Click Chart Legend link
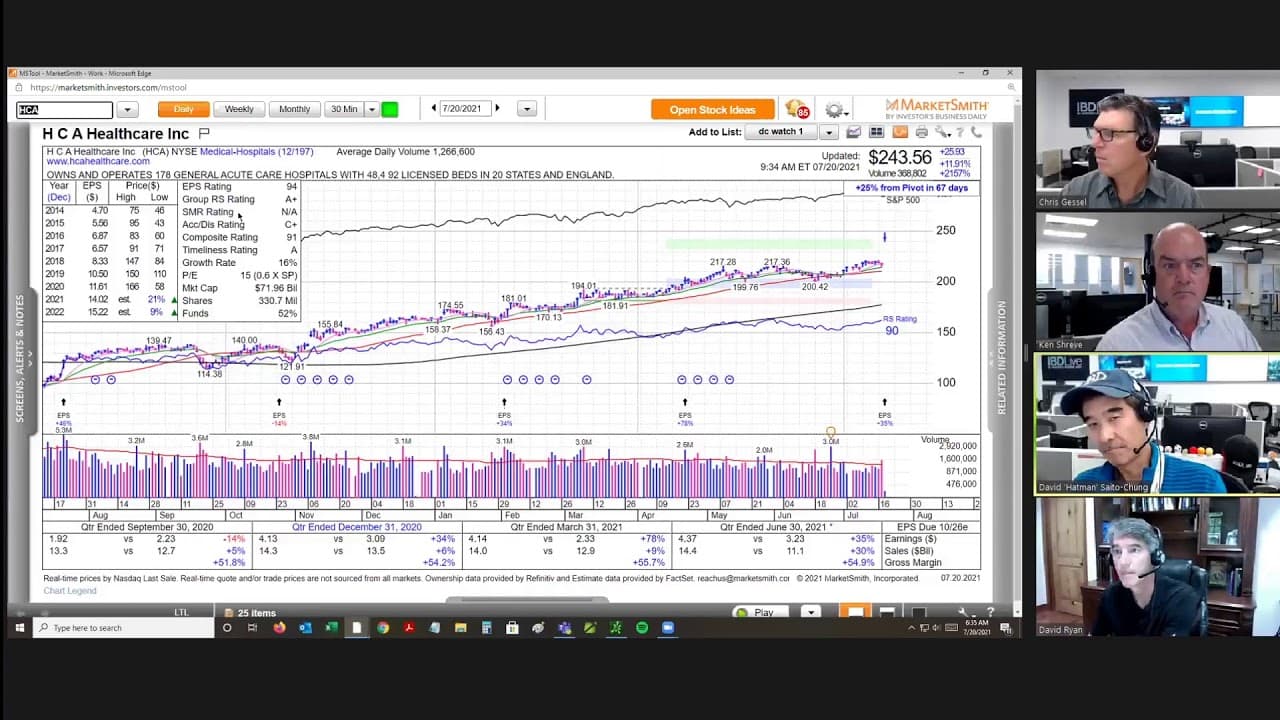 point(70,591)
